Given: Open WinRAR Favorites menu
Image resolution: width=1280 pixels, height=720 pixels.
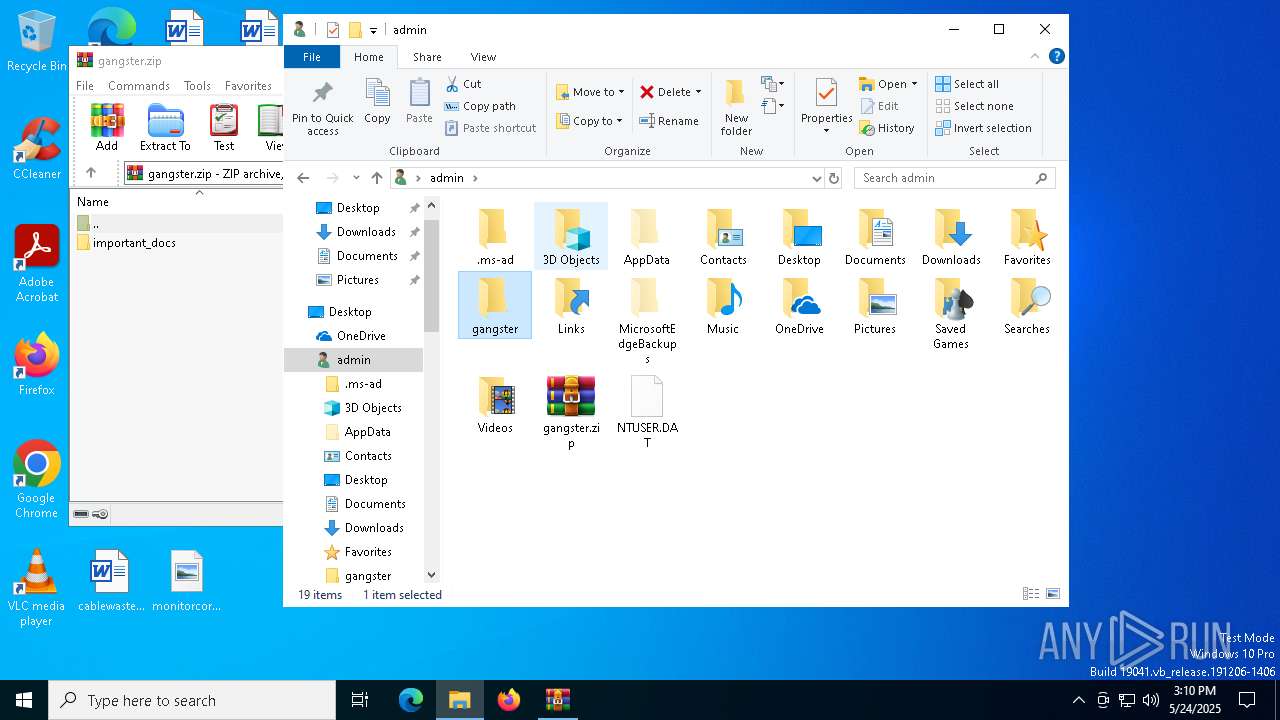Looking at the screenshot, I should pos(248,86).
